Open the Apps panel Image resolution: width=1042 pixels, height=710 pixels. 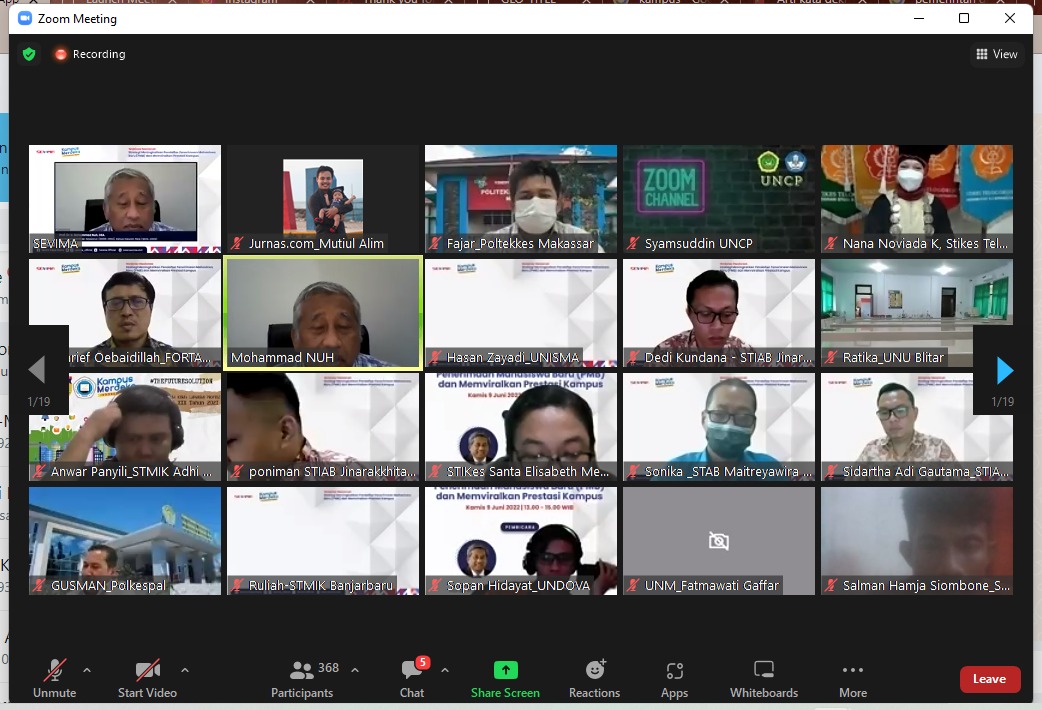pos(674,678)
